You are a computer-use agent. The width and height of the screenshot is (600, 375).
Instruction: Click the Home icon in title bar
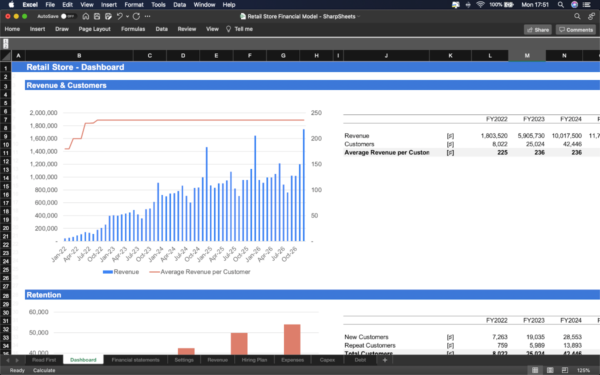click(x=86, y=16)
